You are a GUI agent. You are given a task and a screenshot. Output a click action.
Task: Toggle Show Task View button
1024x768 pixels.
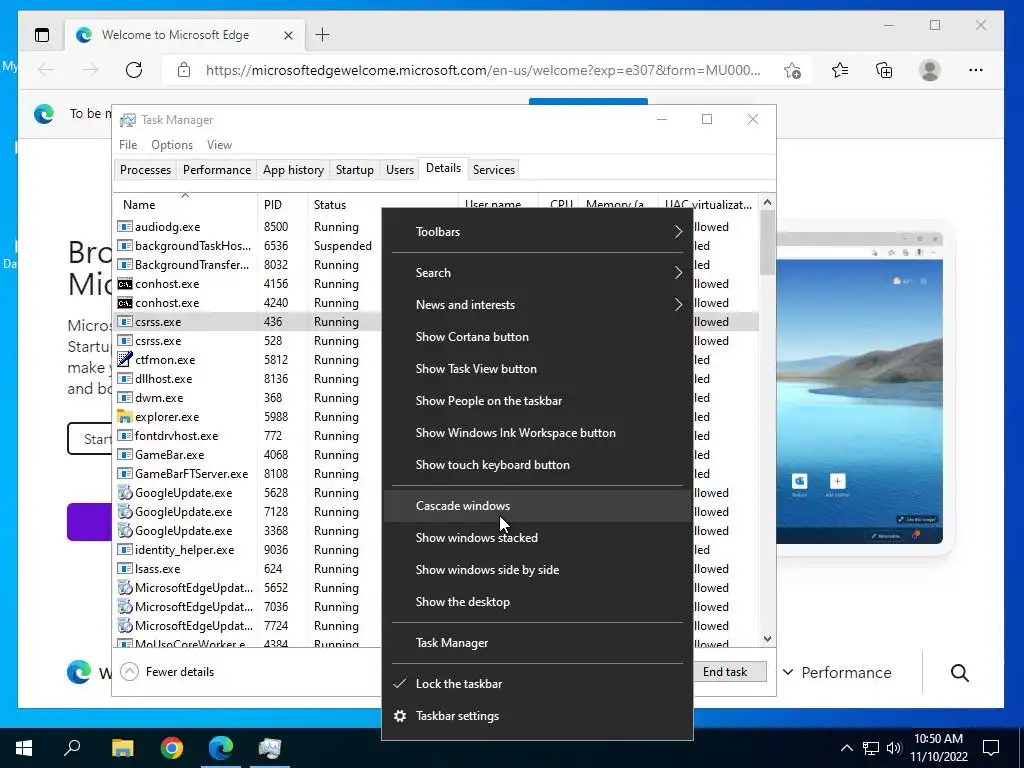click(537, 369)
